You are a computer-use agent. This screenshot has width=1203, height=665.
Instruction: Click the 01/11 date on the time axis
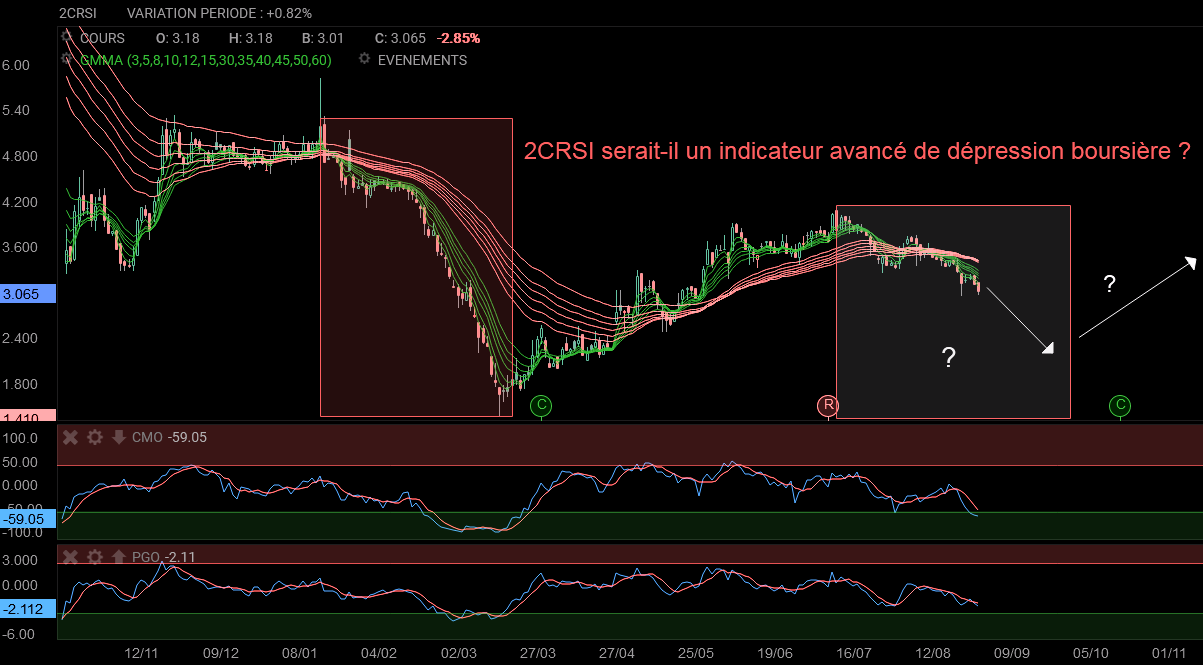pyautogui.click(x=1170, y=652)
